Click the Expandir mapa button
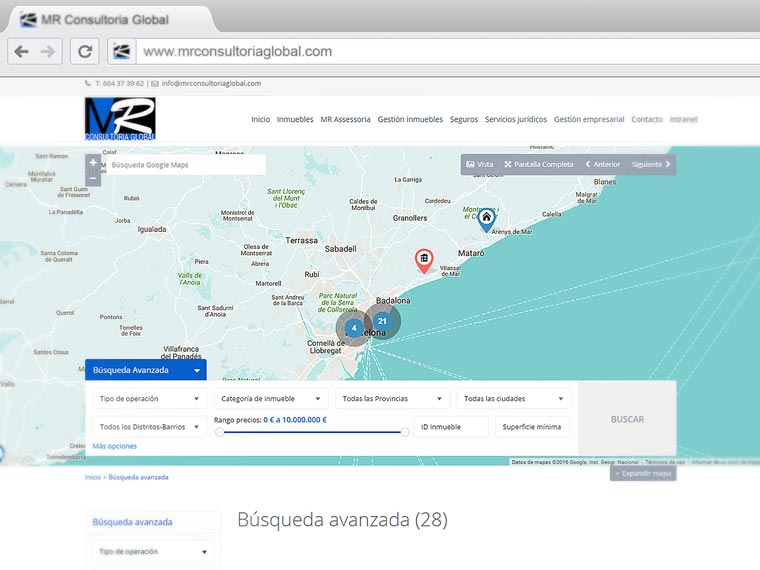This screenshot has width=760, height=570. coord(643,474)
